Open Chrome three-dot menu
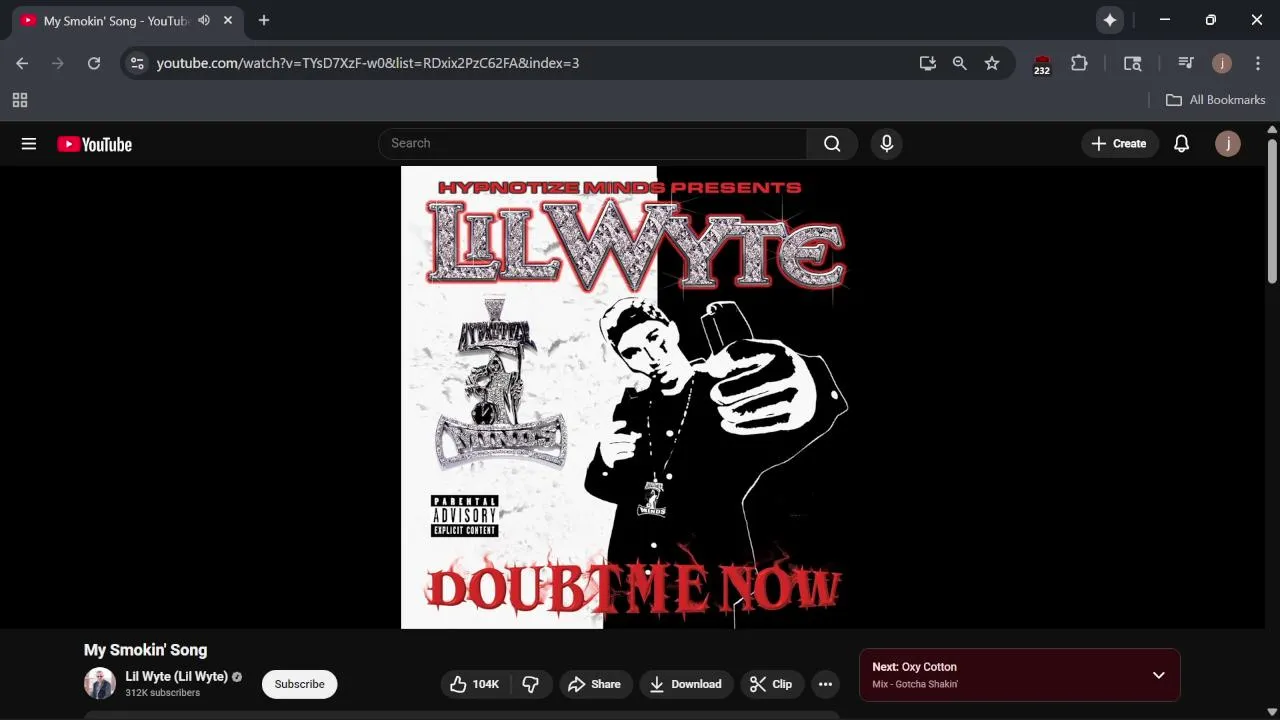The width and height of the screenshot is (1280, 720). point(1258,63)
